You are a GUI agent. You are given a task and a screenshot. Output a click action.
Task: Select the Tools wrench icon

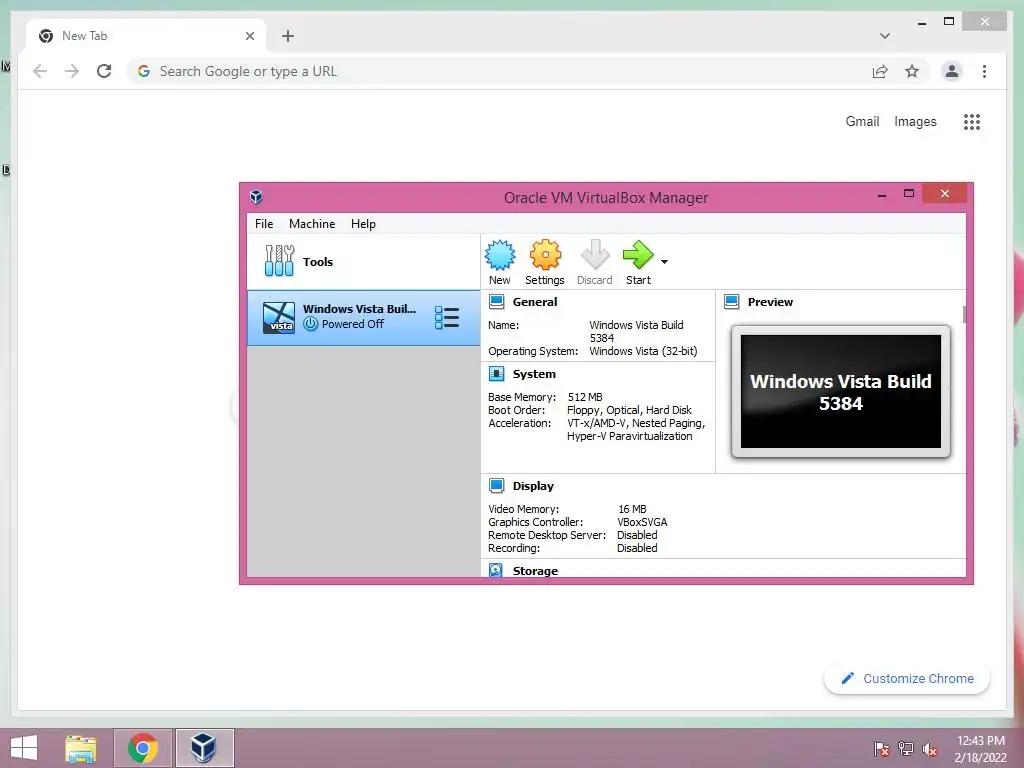point(280,261)
